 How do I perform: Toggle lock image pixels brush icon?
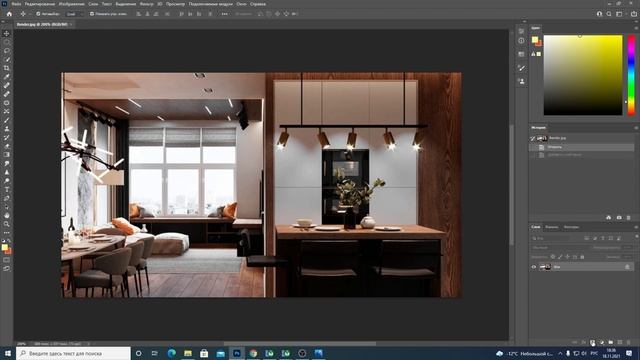tap(560, 257)
